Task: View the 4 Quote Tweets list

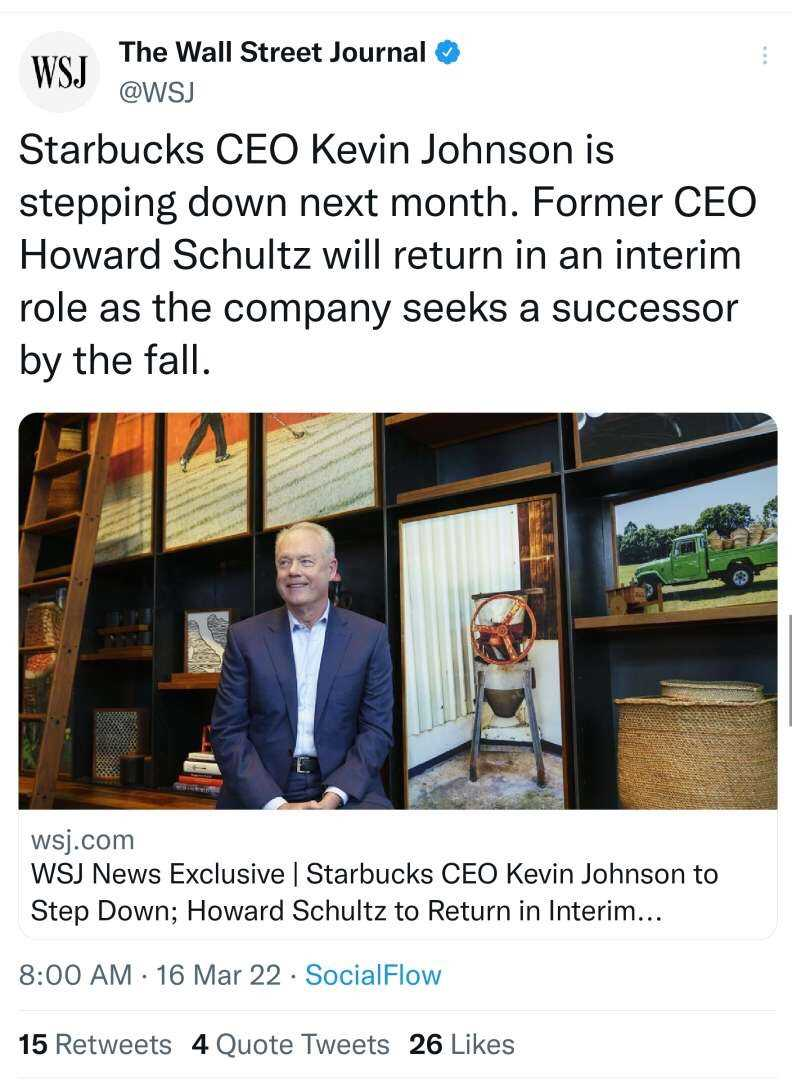Action: click(291, 1044)
